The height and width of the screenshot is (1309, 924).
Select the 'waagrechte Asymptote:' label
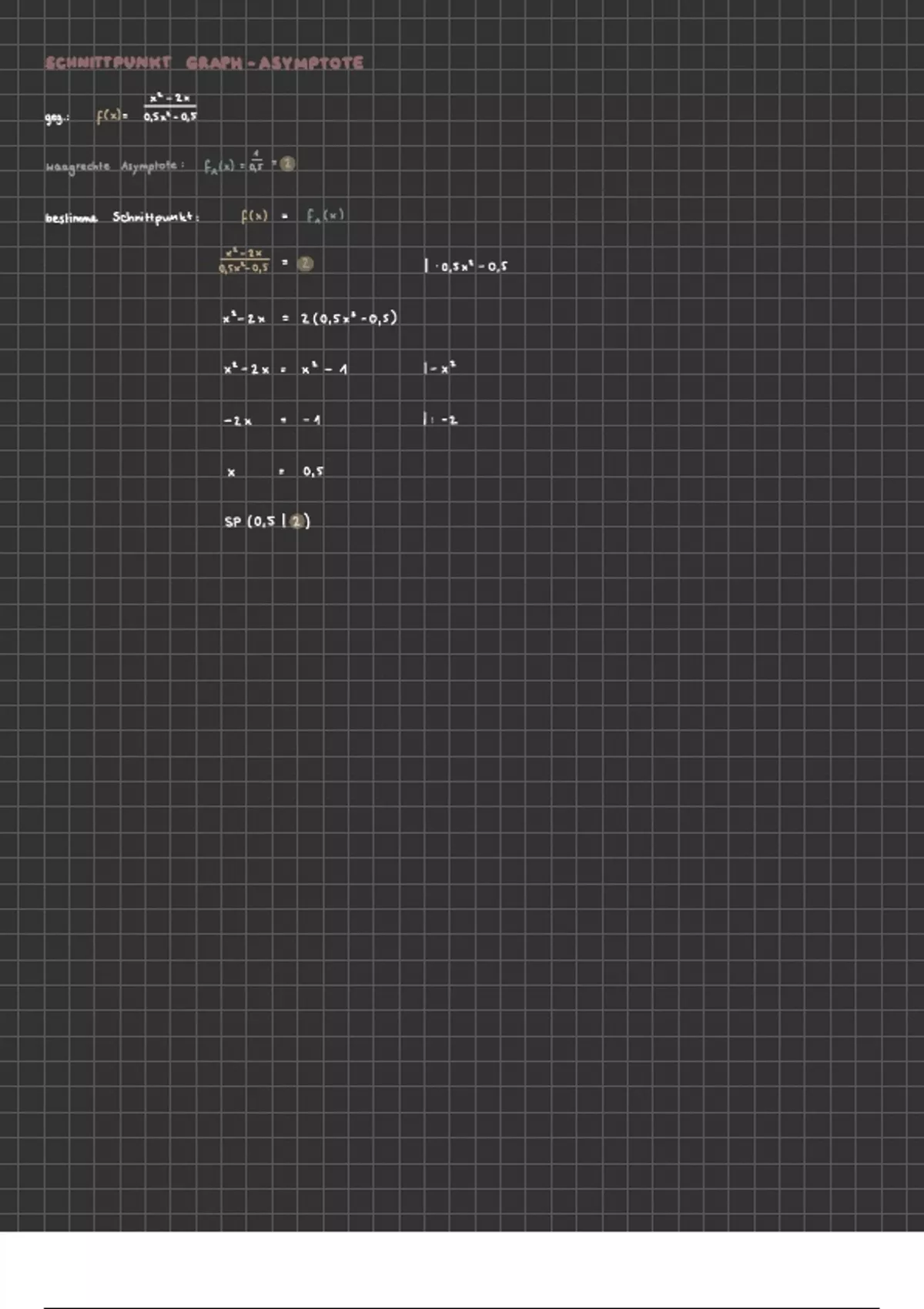click(x=114, y=166)
